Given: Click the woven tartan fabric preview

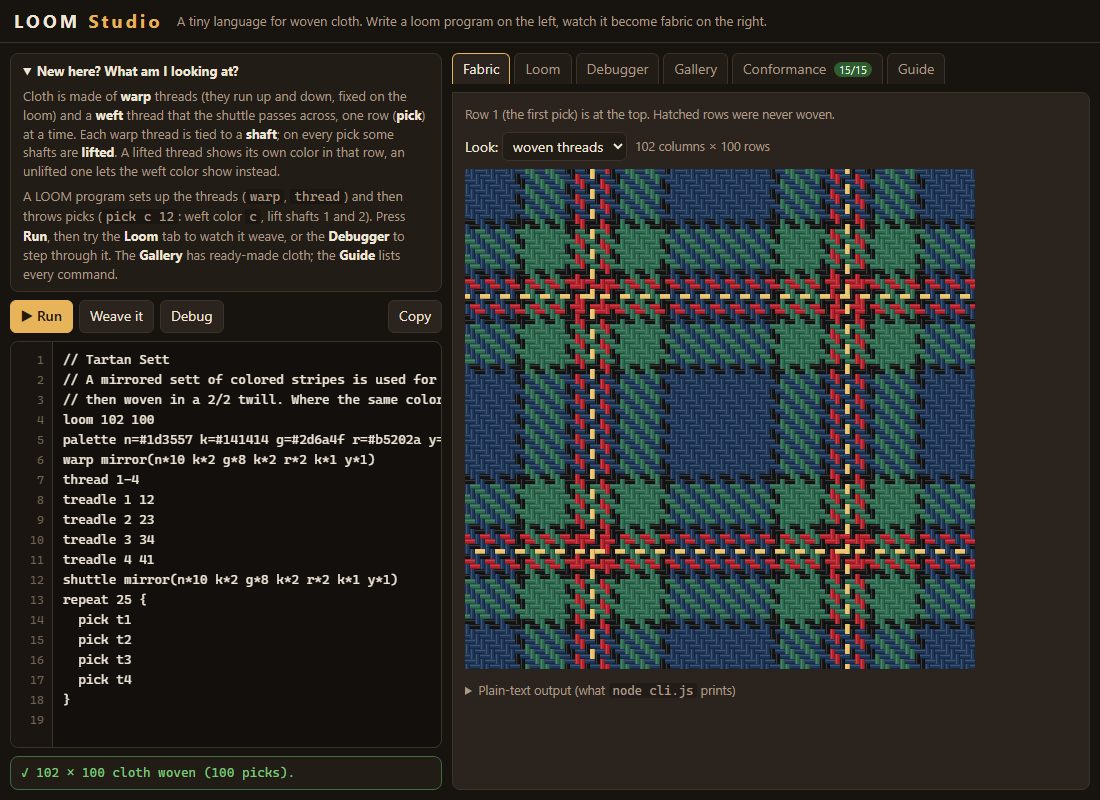Looking at the screenshot, I should [x=720, y=419].
